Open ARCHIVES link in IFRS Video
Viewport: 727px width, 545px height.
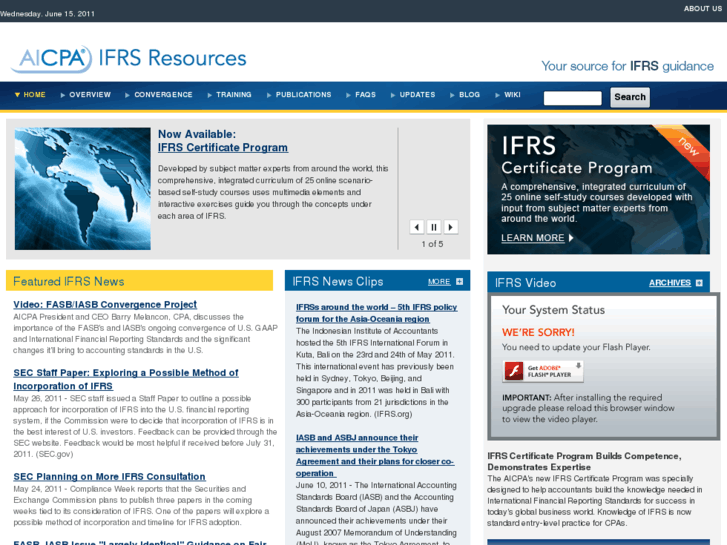pyautogui.click(x=670, y=283)
